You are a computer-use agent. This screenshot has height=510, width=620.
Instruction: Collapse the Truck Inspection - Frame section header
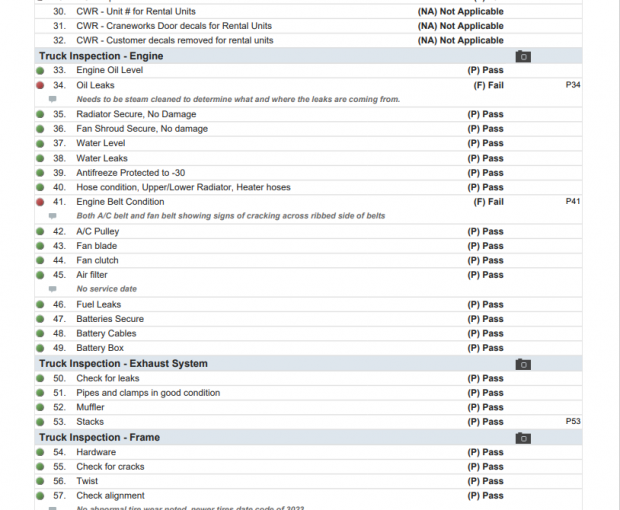point(99,438)
